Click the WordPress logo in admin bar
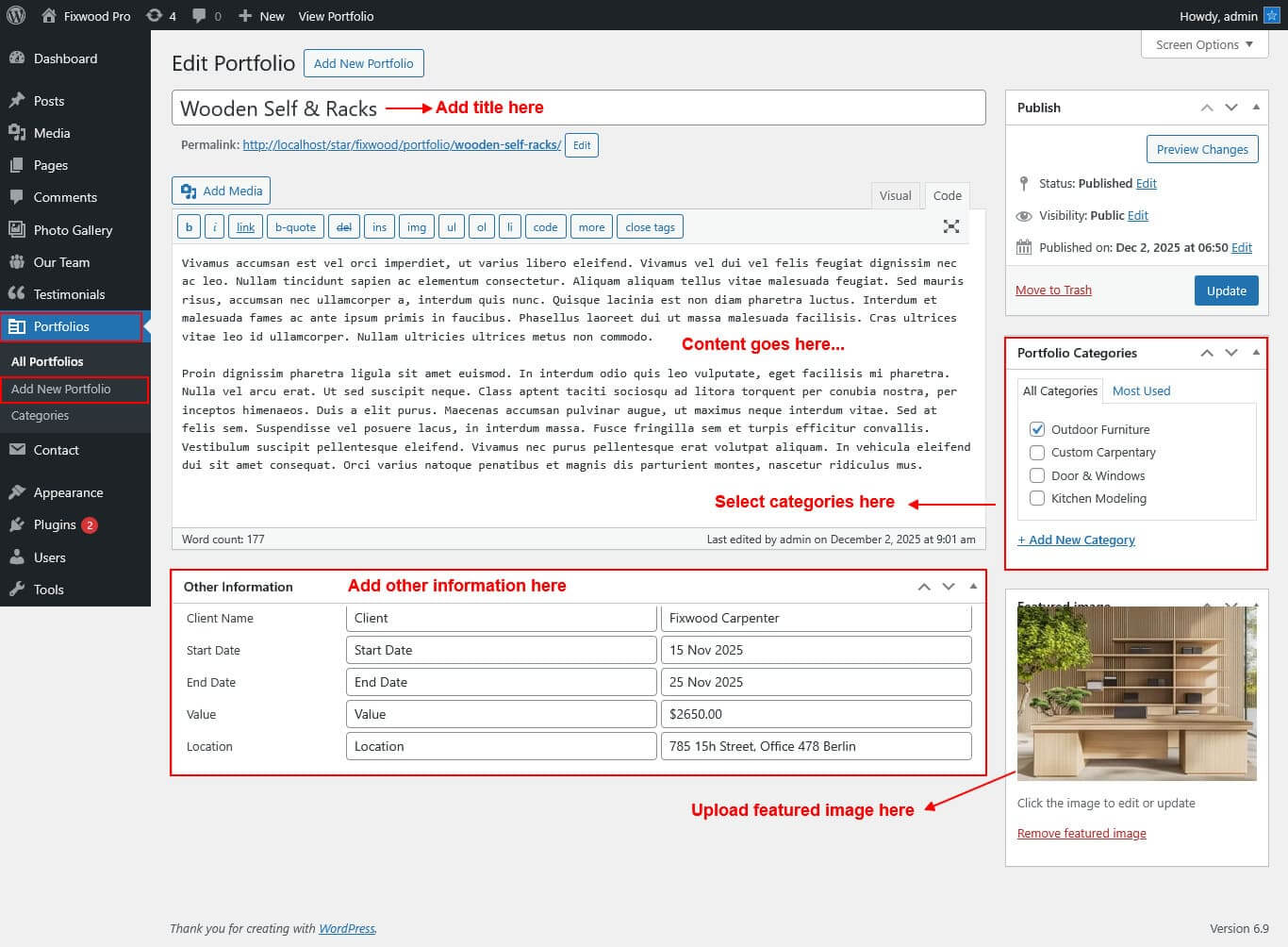Image resolution: width=1288 pixels, height=947 pixels. [x=15, y=15]
